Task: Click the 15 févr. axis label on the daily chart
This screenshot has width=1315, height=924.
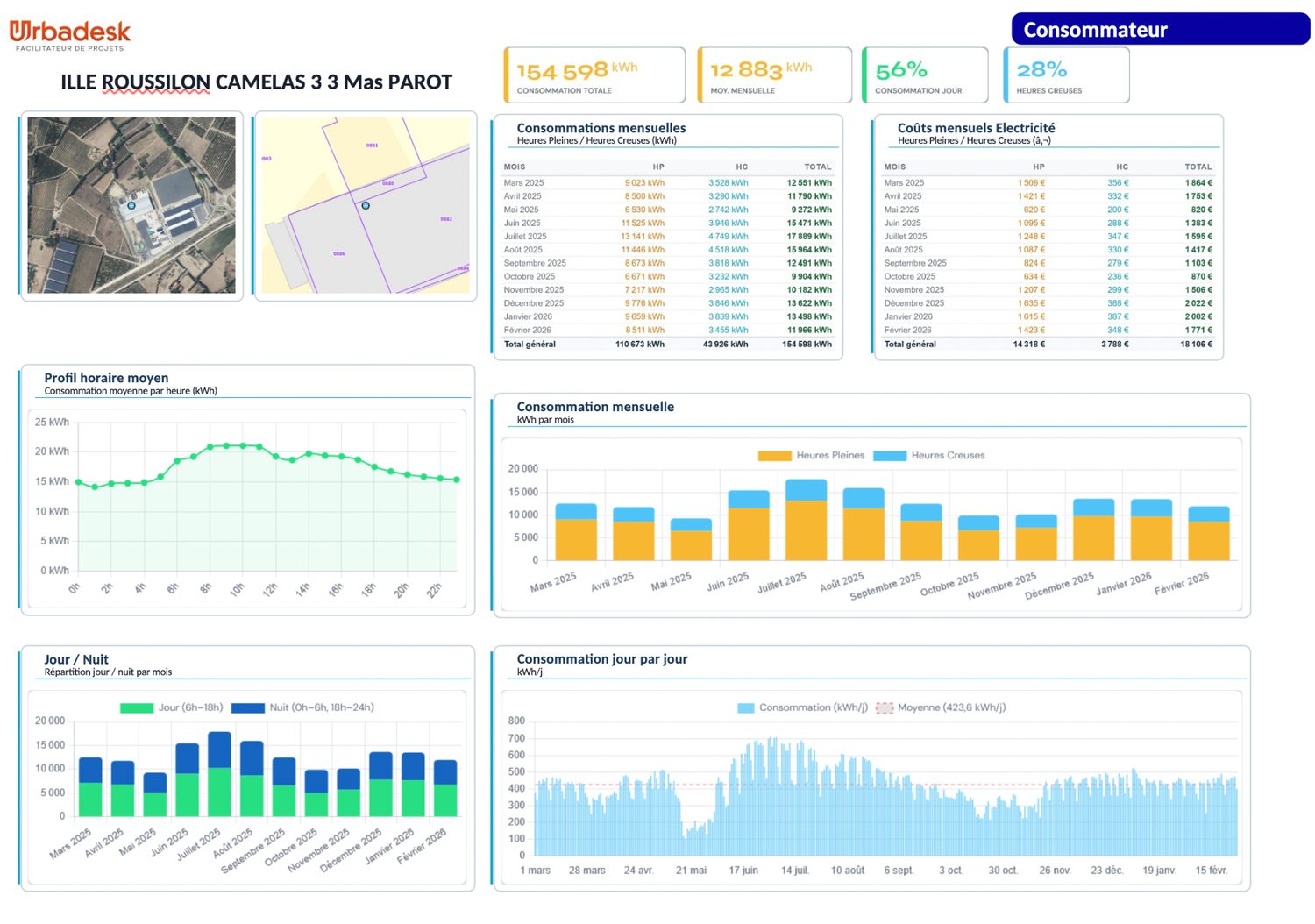Action: [1212, 871]
